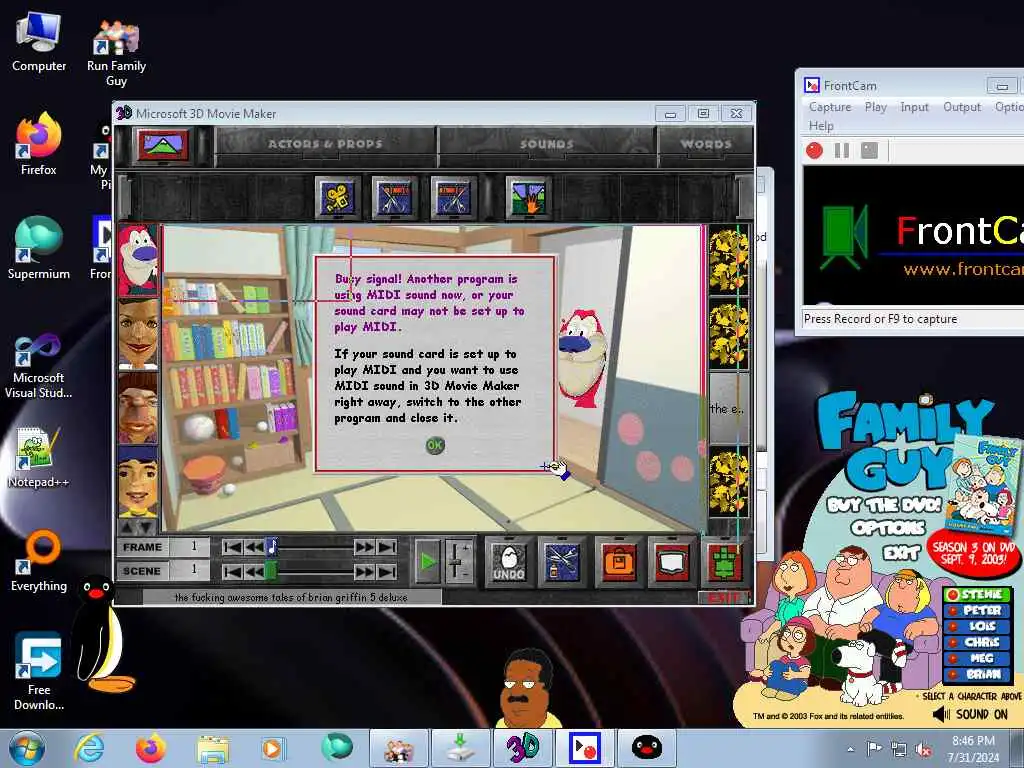This screenshot has width=1024, height=768.
Task: Click Buy the DVD! in Family Guy
Action: pos(885,505)
